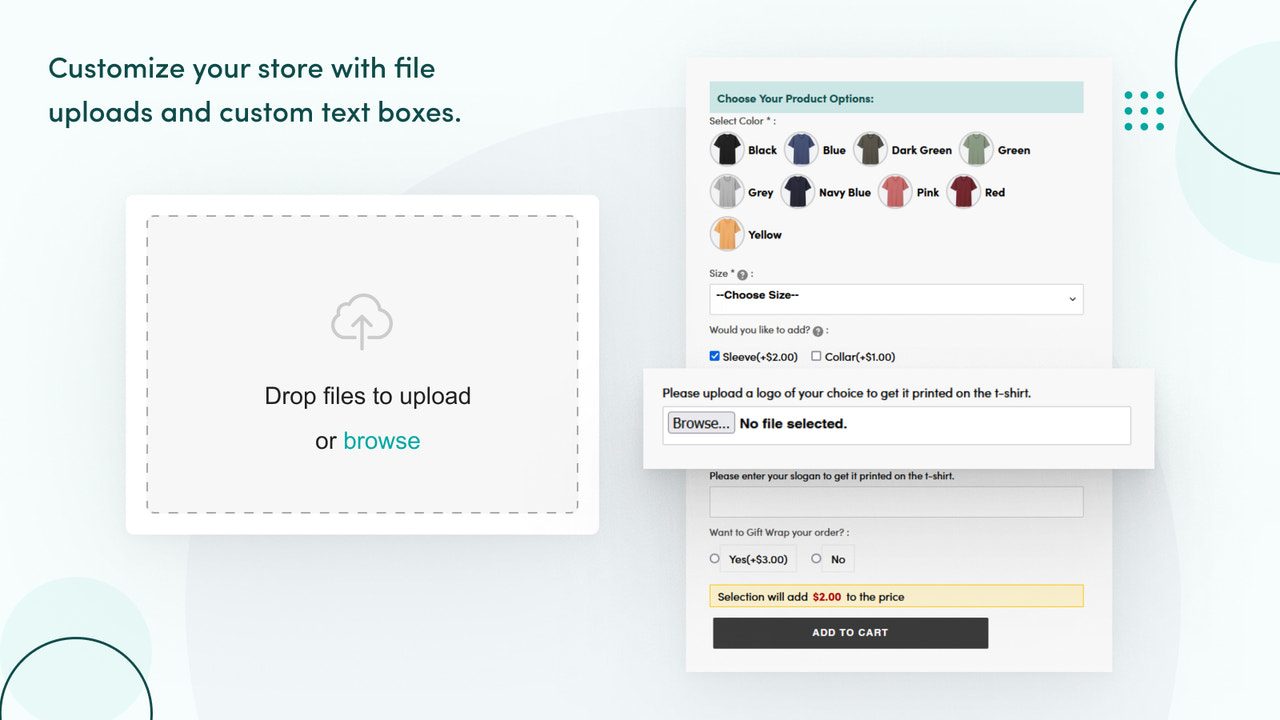Click the teal 'browse' link
This screenshot has width=1280, height=720.
381,440
